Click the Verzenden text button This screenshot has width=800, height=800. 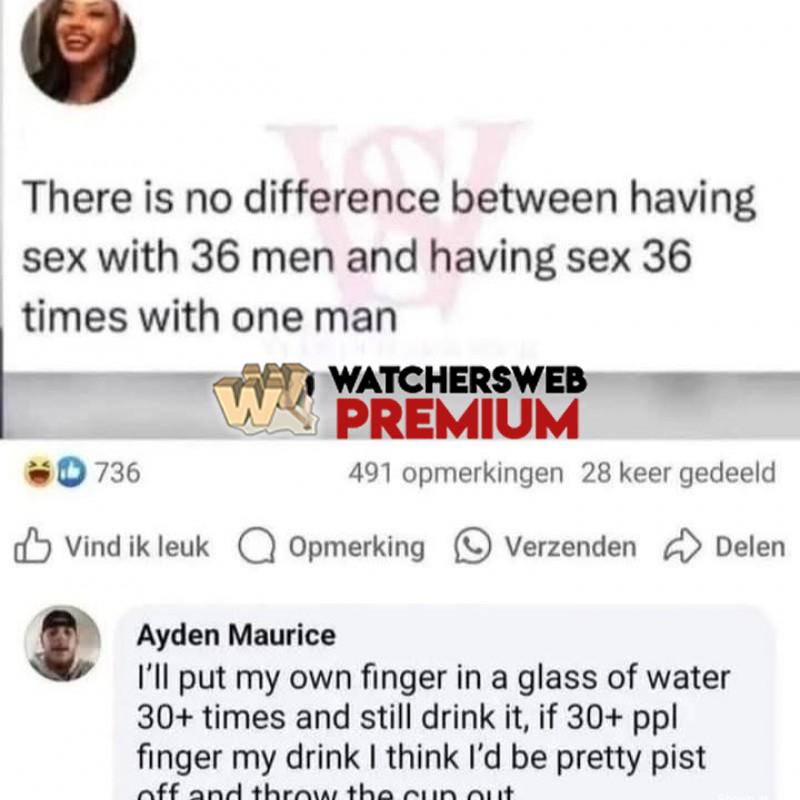click(570, 546)
